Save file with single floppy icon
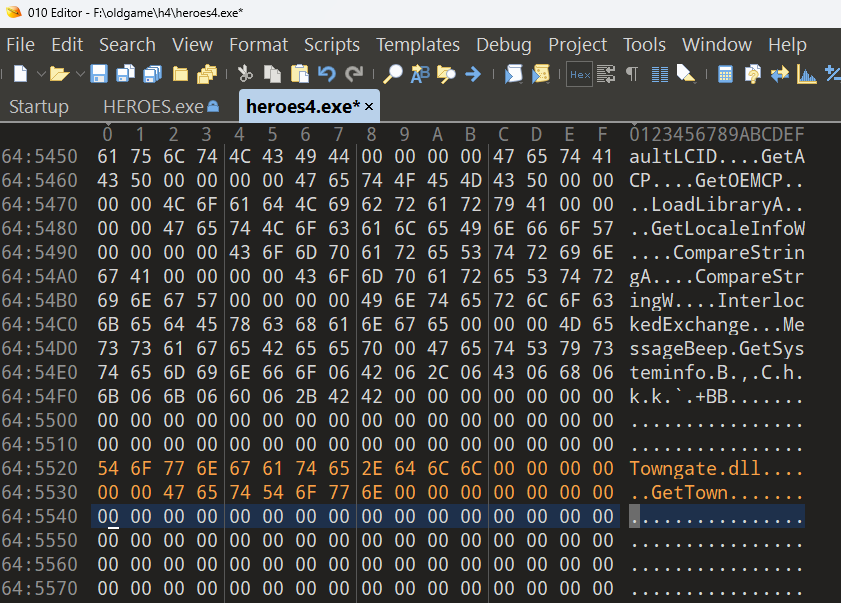The image size is (841, 603). [99, 73]
